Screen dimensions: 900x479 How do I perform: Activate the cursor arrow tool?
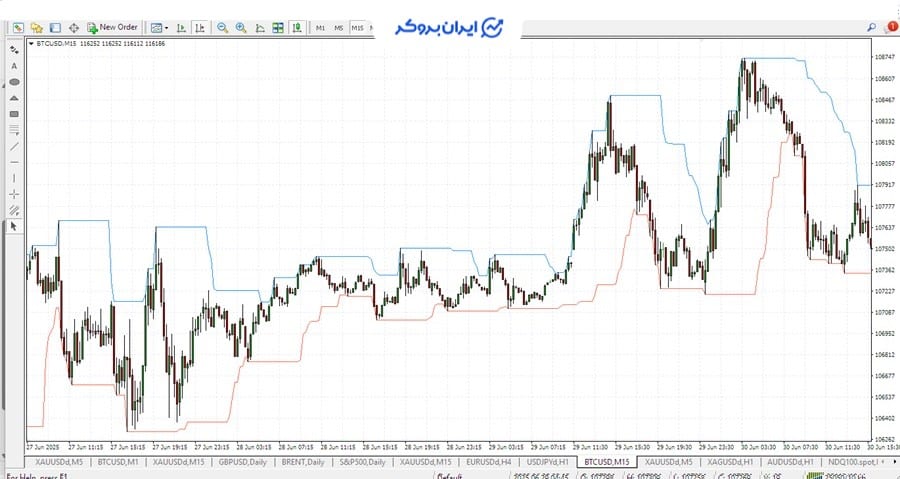pos(14,227)
